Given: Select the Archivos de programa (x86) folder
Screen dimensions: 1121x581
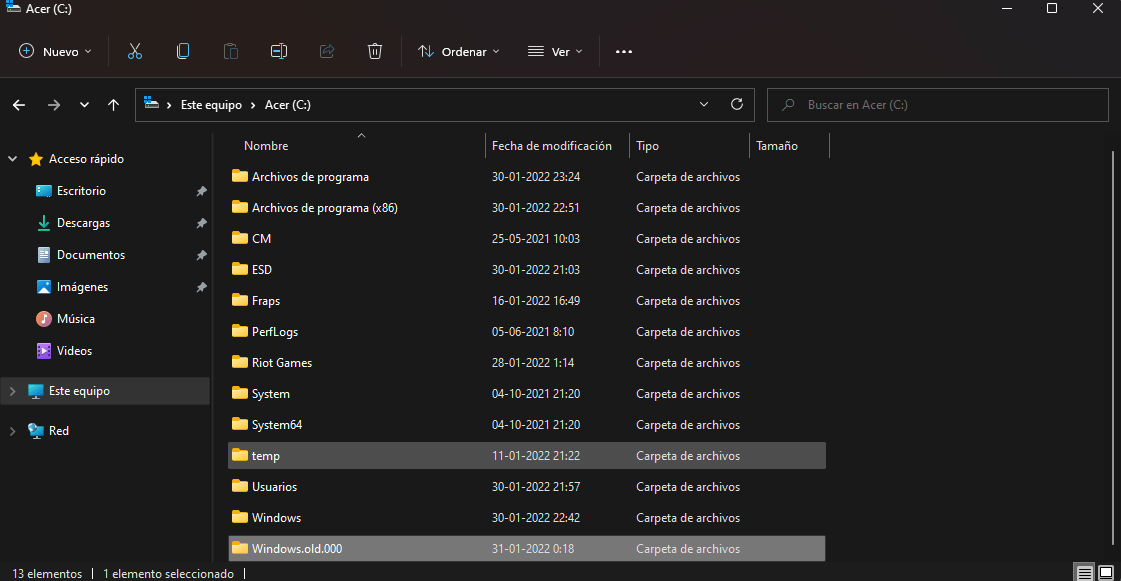Looking at the screenshot, I should [527, 208].
